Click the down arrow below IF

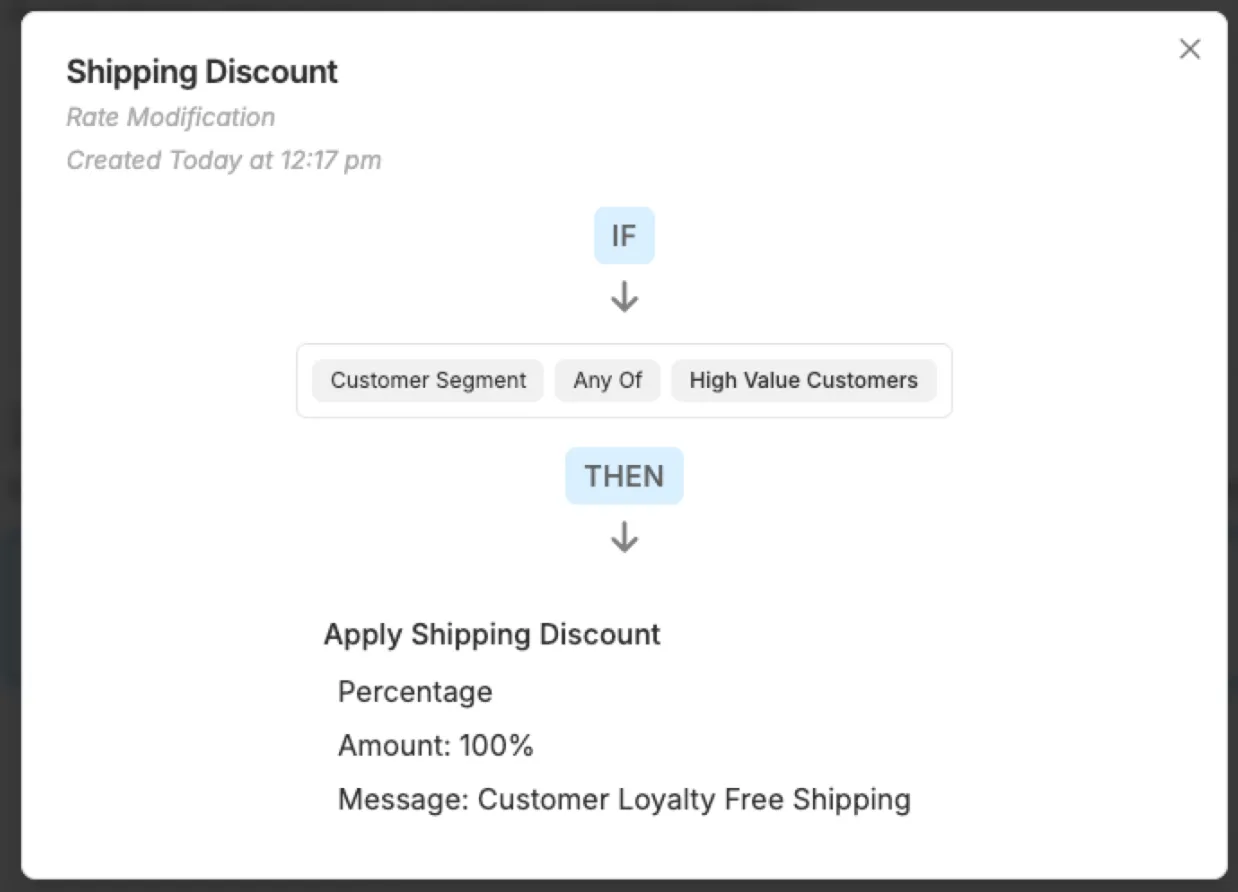coord(624,297)
